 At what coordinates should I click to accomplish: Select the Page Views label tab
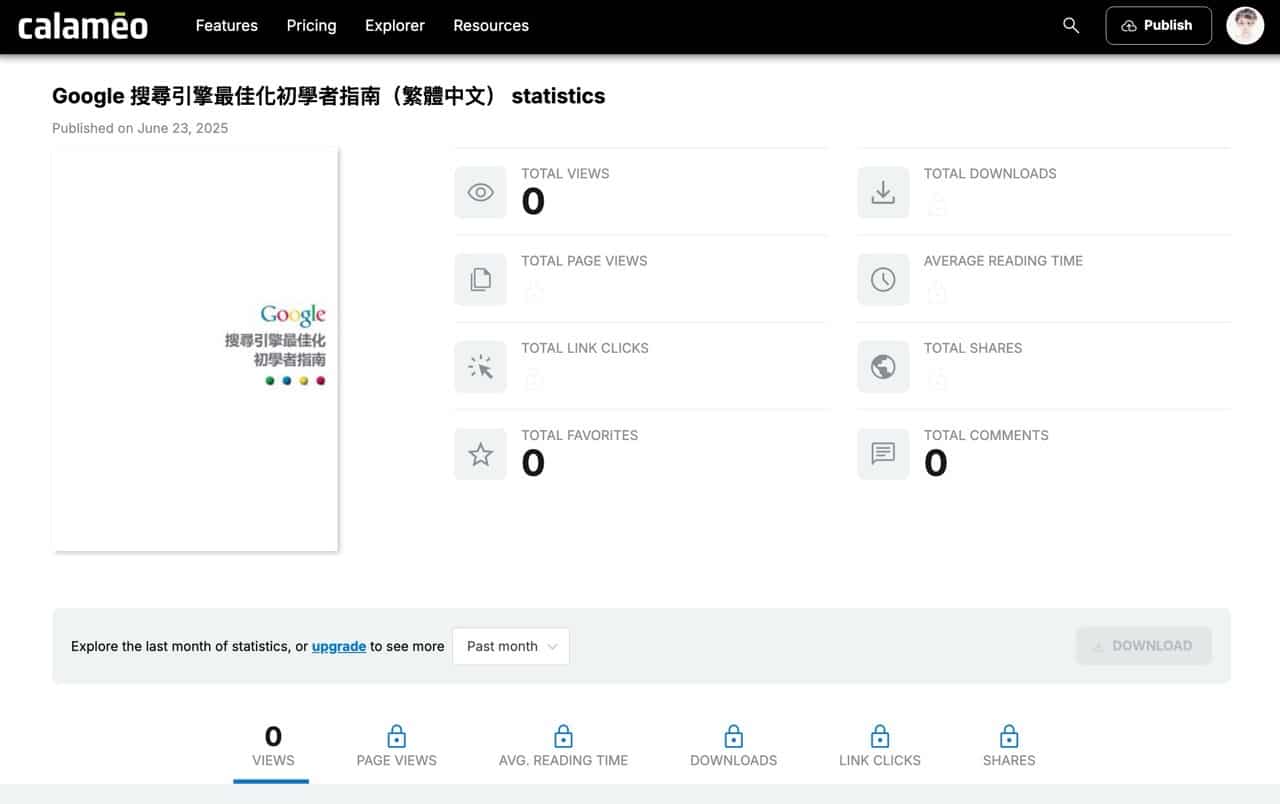(396, 760)
